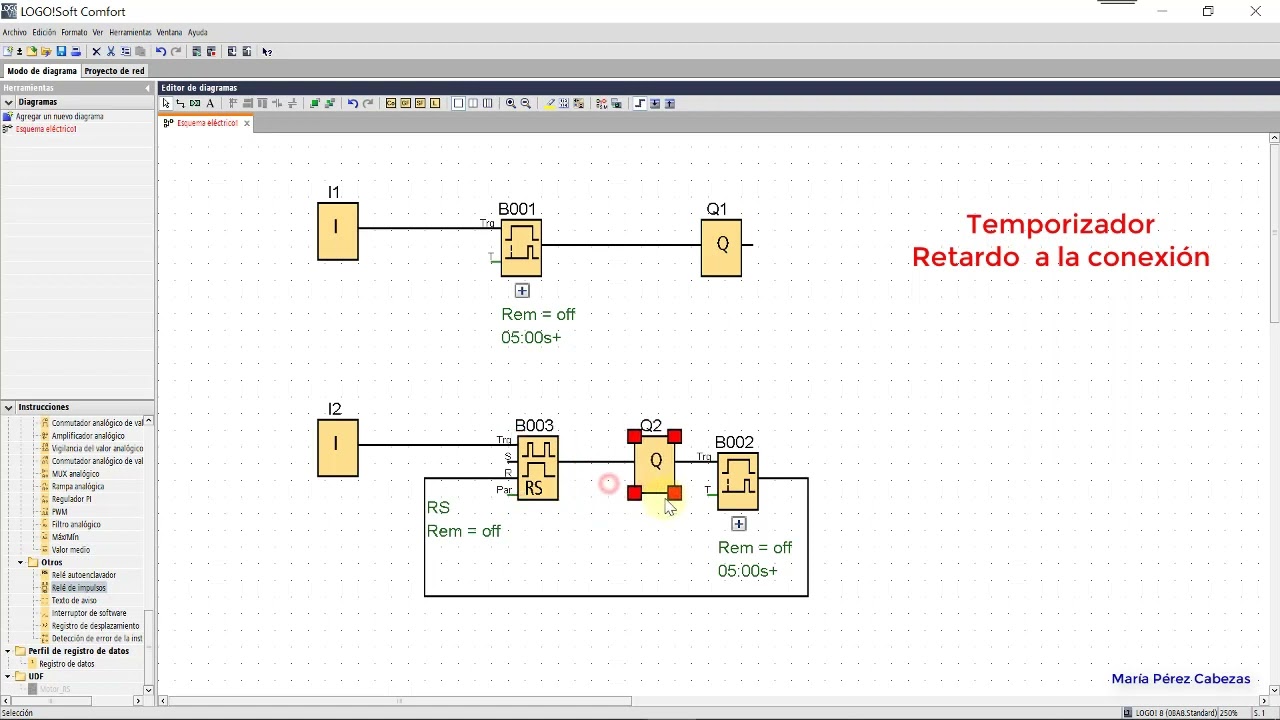Click the instructions tree scrollbar down arrow
The width and height of the screenshot is (1280, 720).
[149, 689]
